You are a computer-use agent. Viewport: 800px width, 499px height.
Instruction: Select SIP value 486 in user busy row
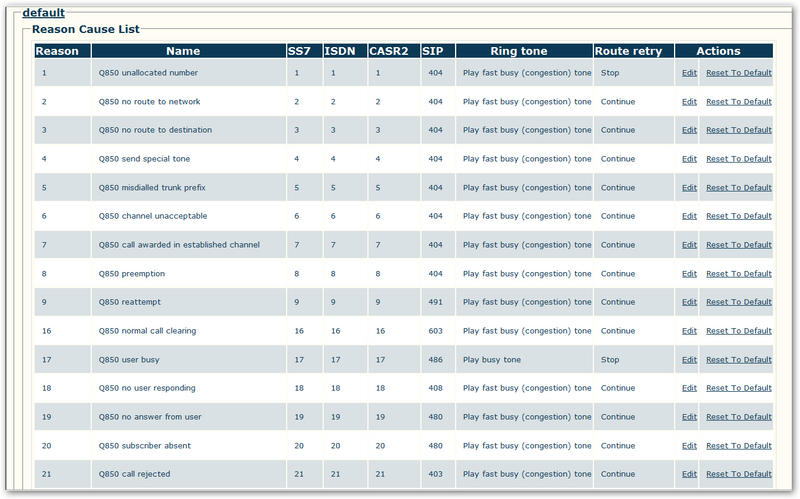(x=438, y=360)
